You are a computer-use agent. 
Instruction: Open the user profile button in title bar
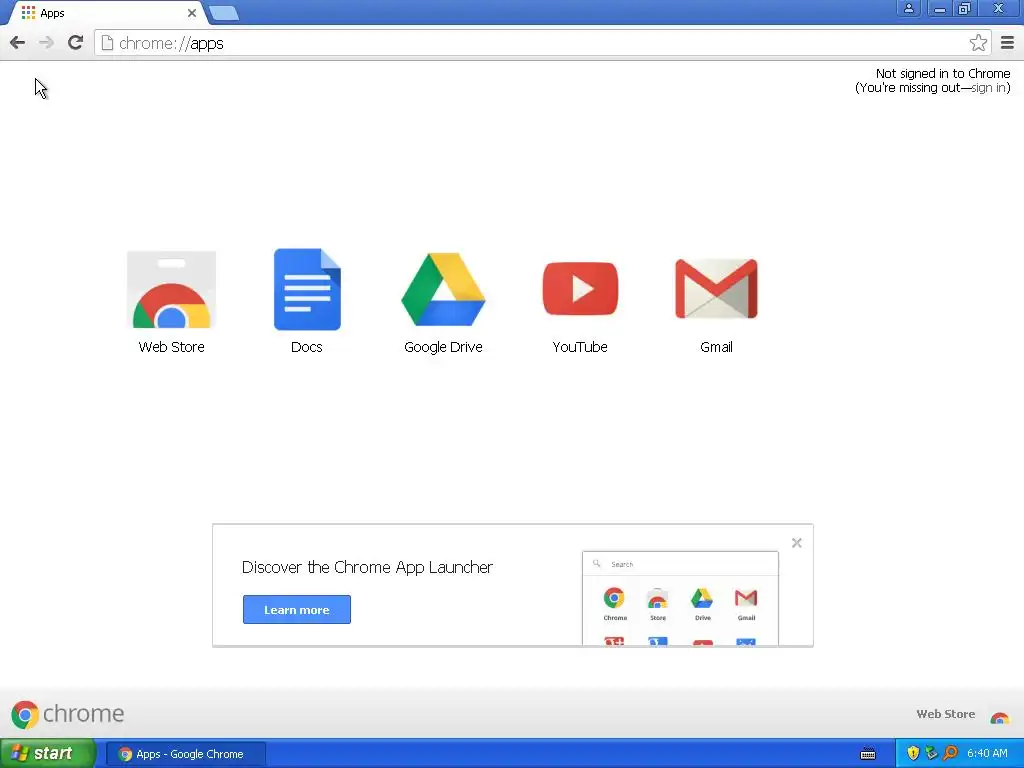(x=908, y=8)
